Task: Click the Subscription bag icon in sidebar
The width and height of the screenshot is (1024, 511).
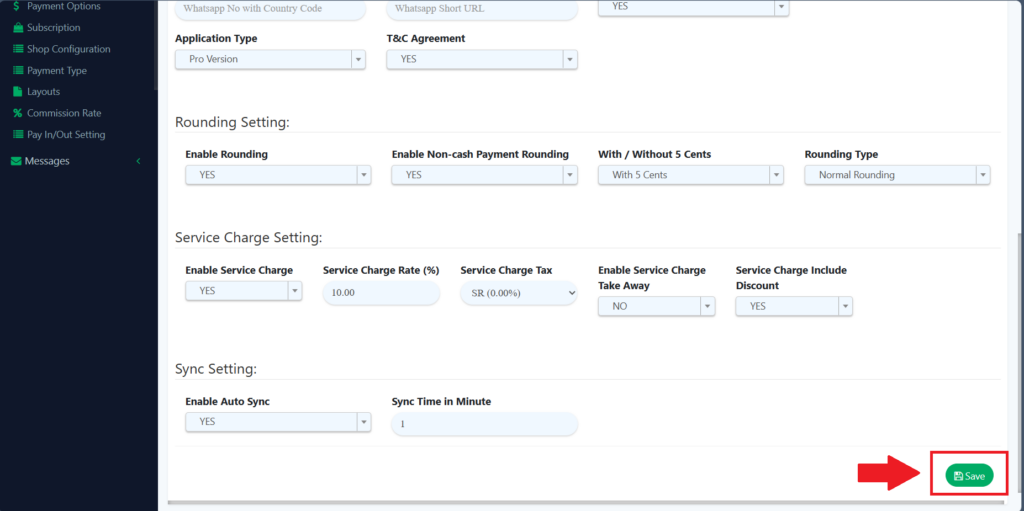Action: point(18,28)
